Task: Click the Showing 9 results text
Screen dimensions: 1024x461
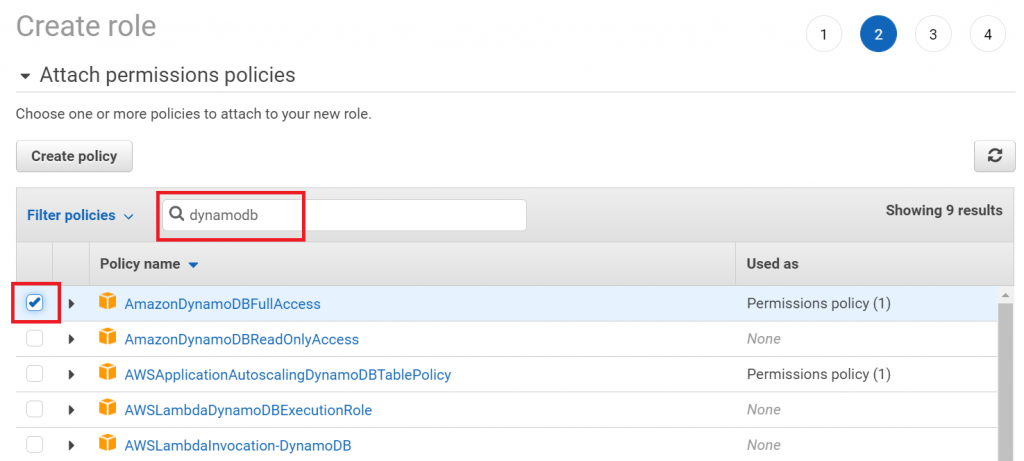Action: pos(944,210)
